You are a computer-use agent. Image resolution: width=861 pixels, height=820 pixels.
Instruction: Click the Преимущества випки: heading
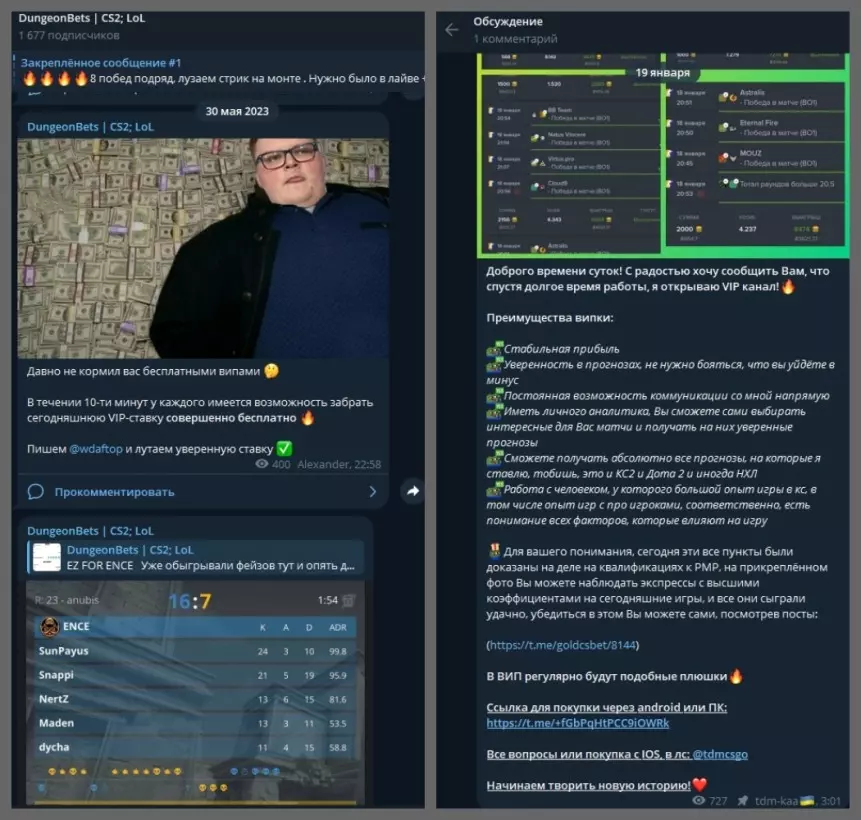click(x=550, y=317)
